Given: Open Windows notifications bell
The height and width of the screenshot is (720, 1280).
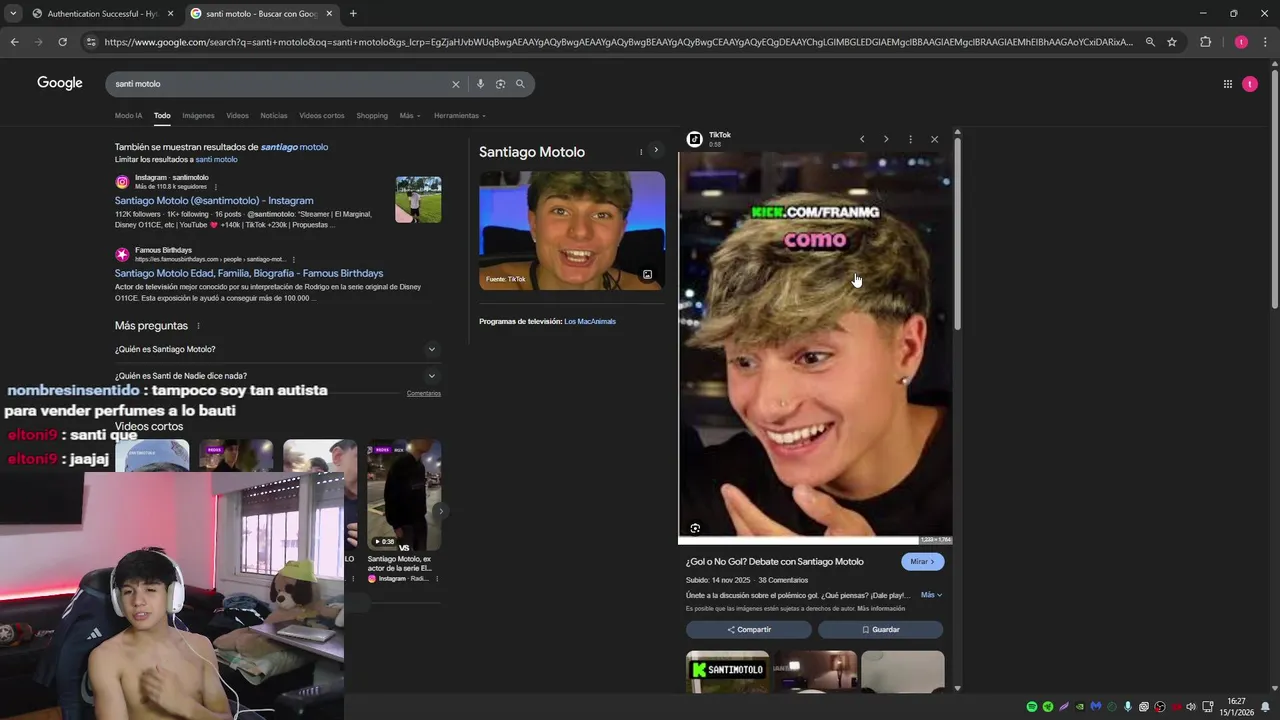Looking at the screenshot, I should click(x=1266, y=707).
